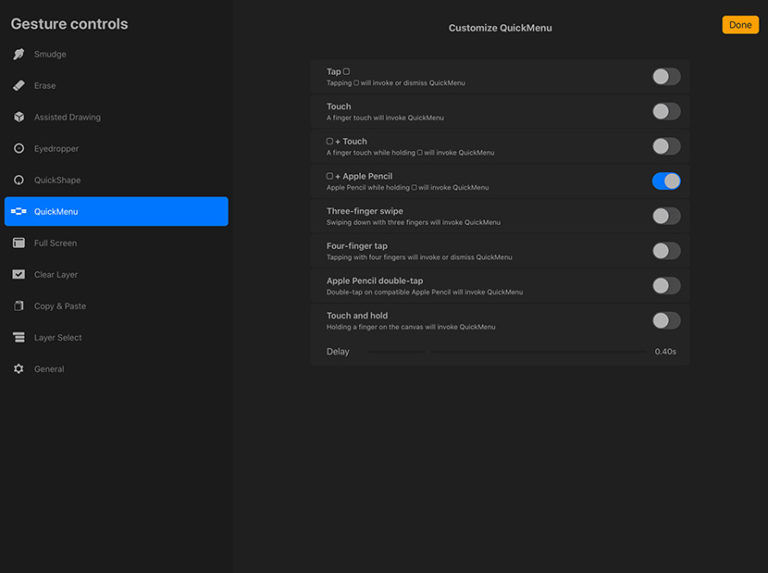
Task: Open Copy & Paste gesture settings
Action: 116,306
